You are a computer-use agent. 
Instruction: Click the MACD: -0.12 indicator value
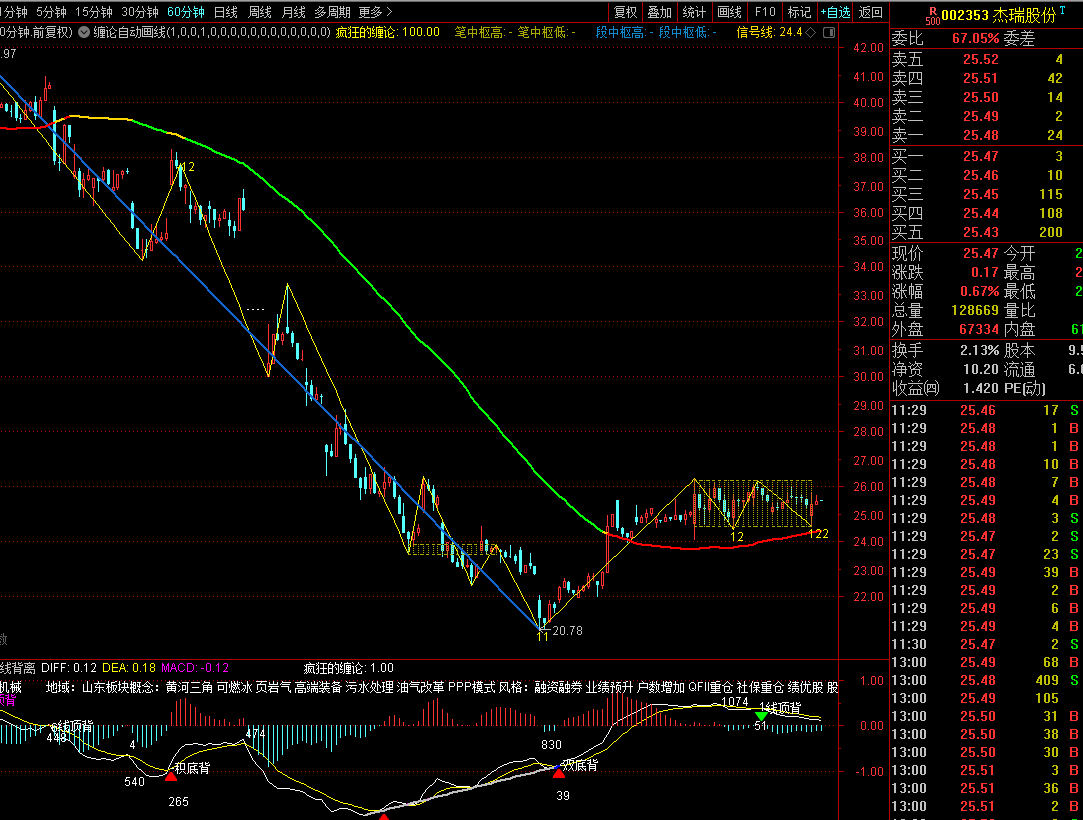click(195, 668)
